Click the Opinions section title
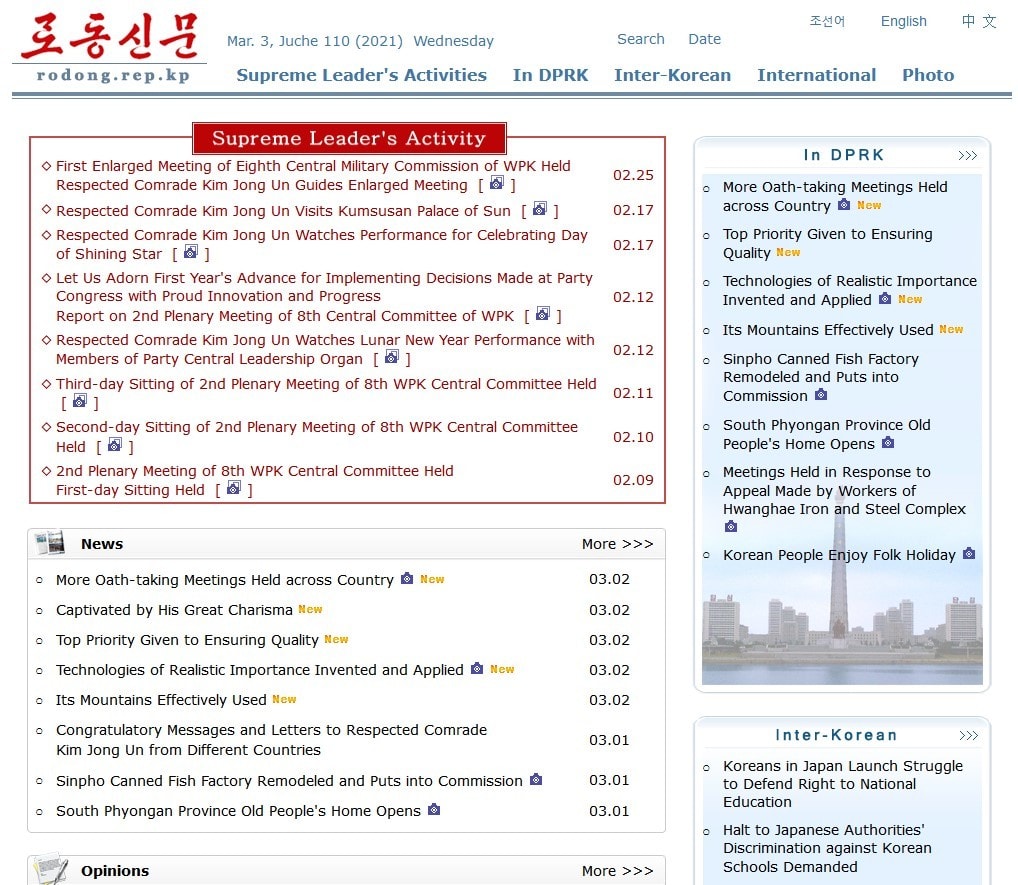 [x=115, y=871]
